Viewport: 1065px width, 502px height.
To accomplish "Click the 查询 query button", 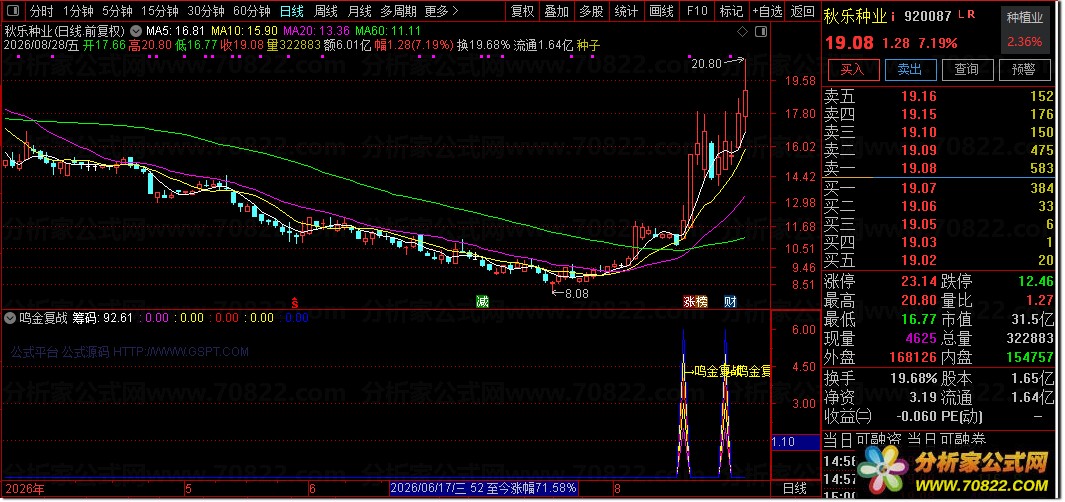I will point(967,69).
